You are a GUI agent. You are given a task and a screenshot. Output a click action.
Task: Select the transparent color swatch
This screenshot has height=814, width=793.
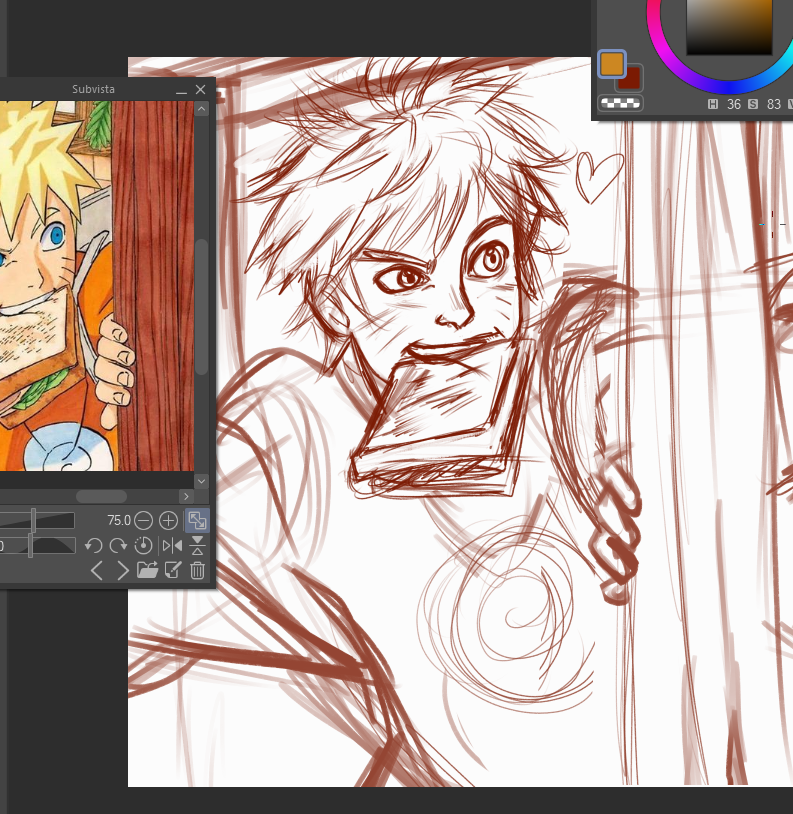click(621, 103)
